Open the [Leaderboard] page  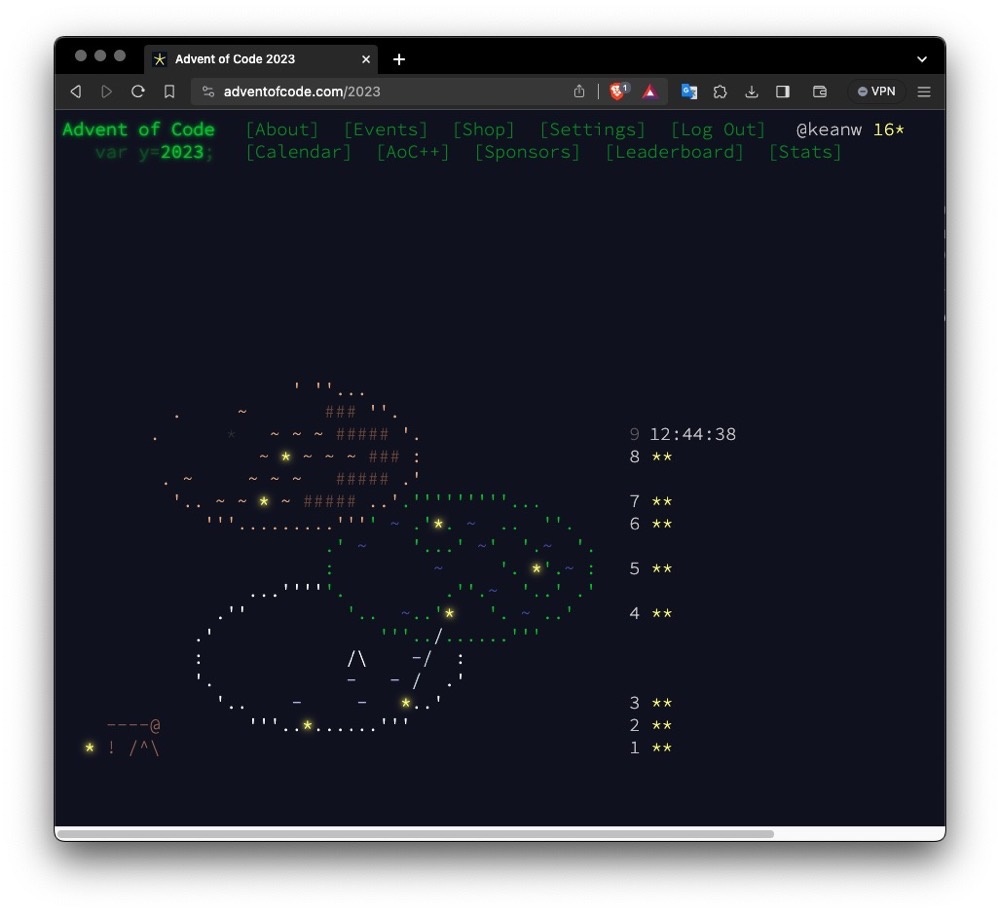pos(674,152)
